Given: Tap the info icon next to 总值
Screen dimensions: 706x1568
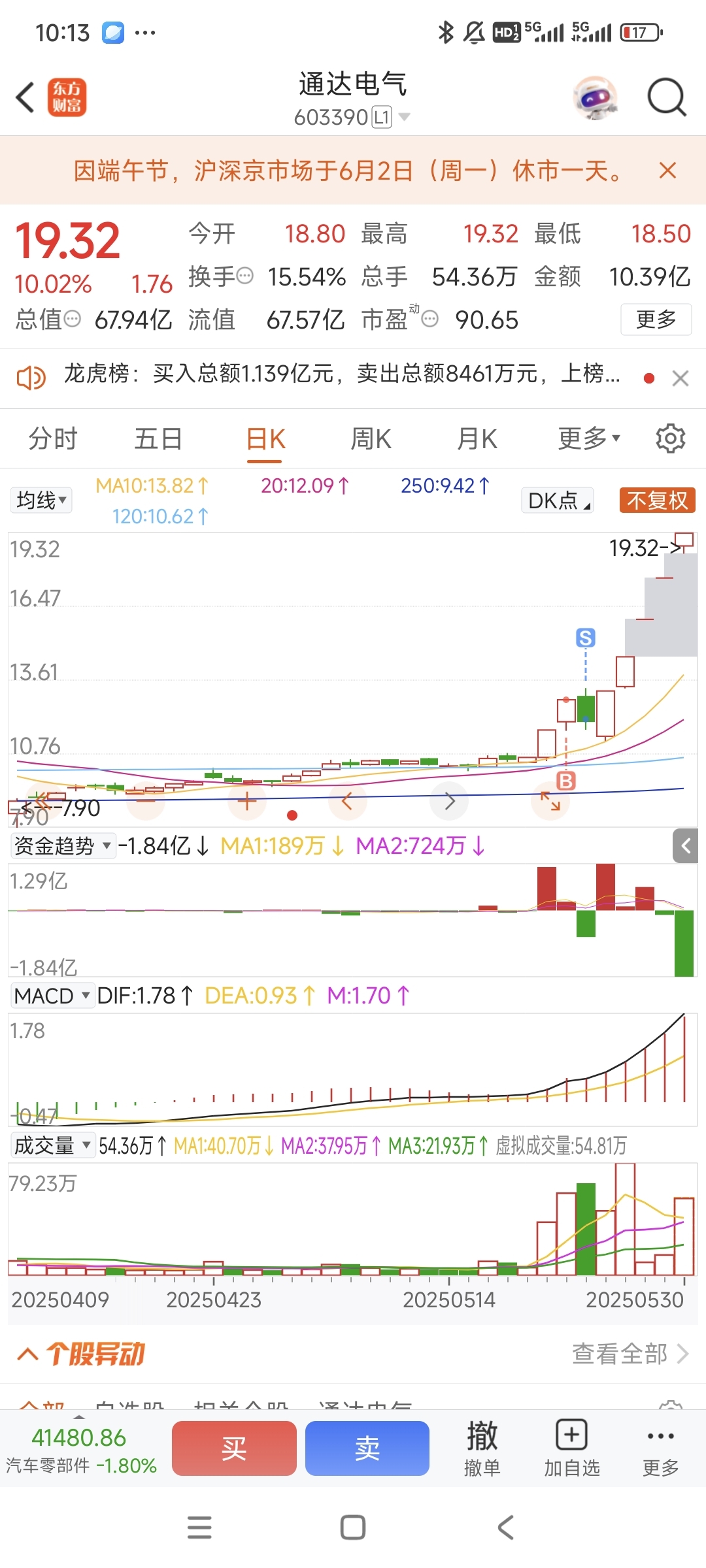Looking at the screenshot, I should (x=72, y=319).
